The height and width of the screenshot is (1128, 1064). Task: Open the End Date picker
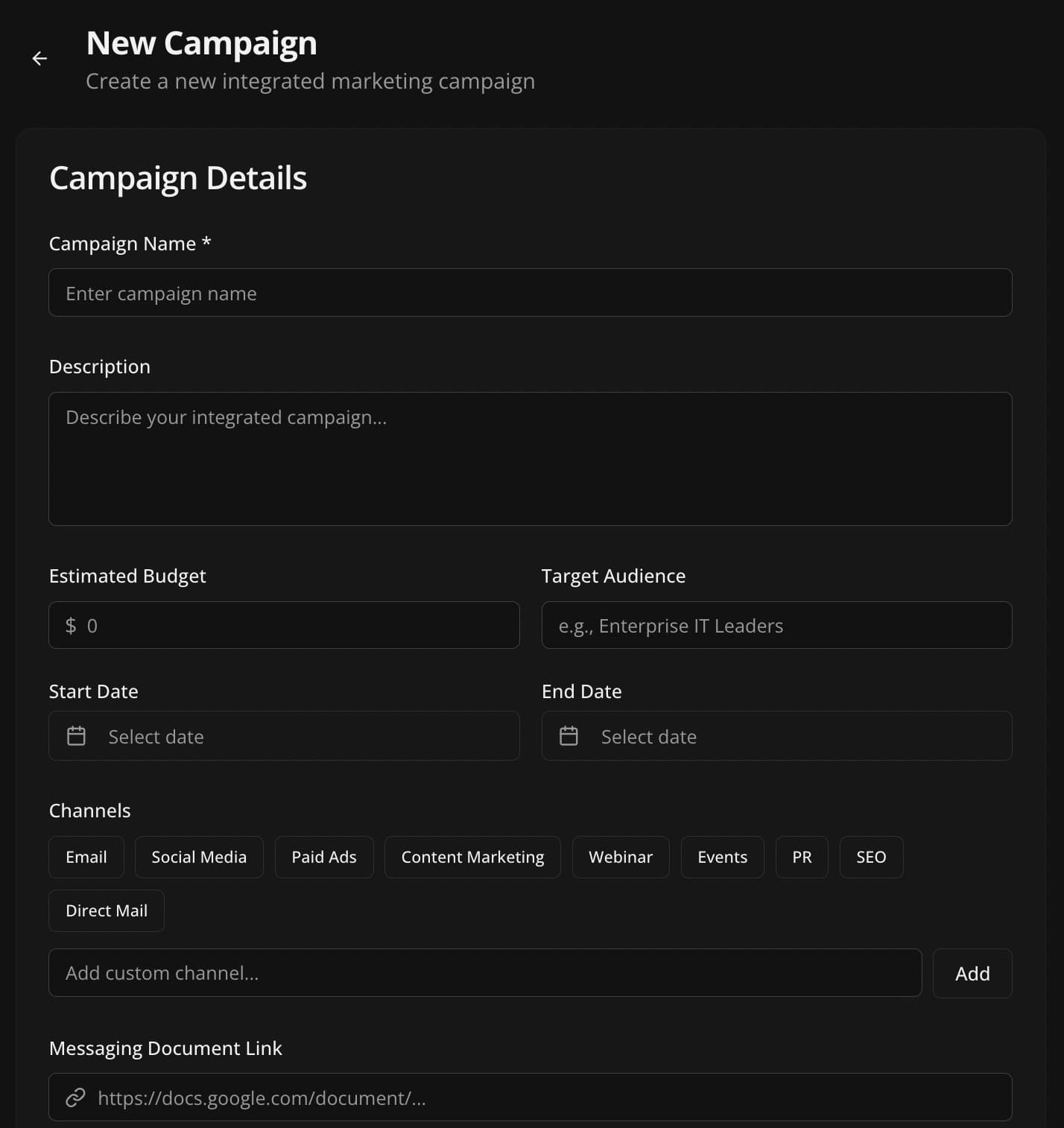[777, 735]
